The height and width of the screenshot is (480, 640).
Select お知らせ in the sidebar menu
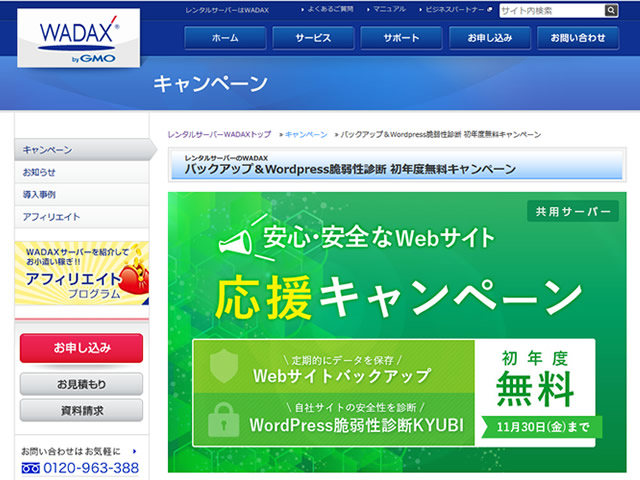click(82, 172)
